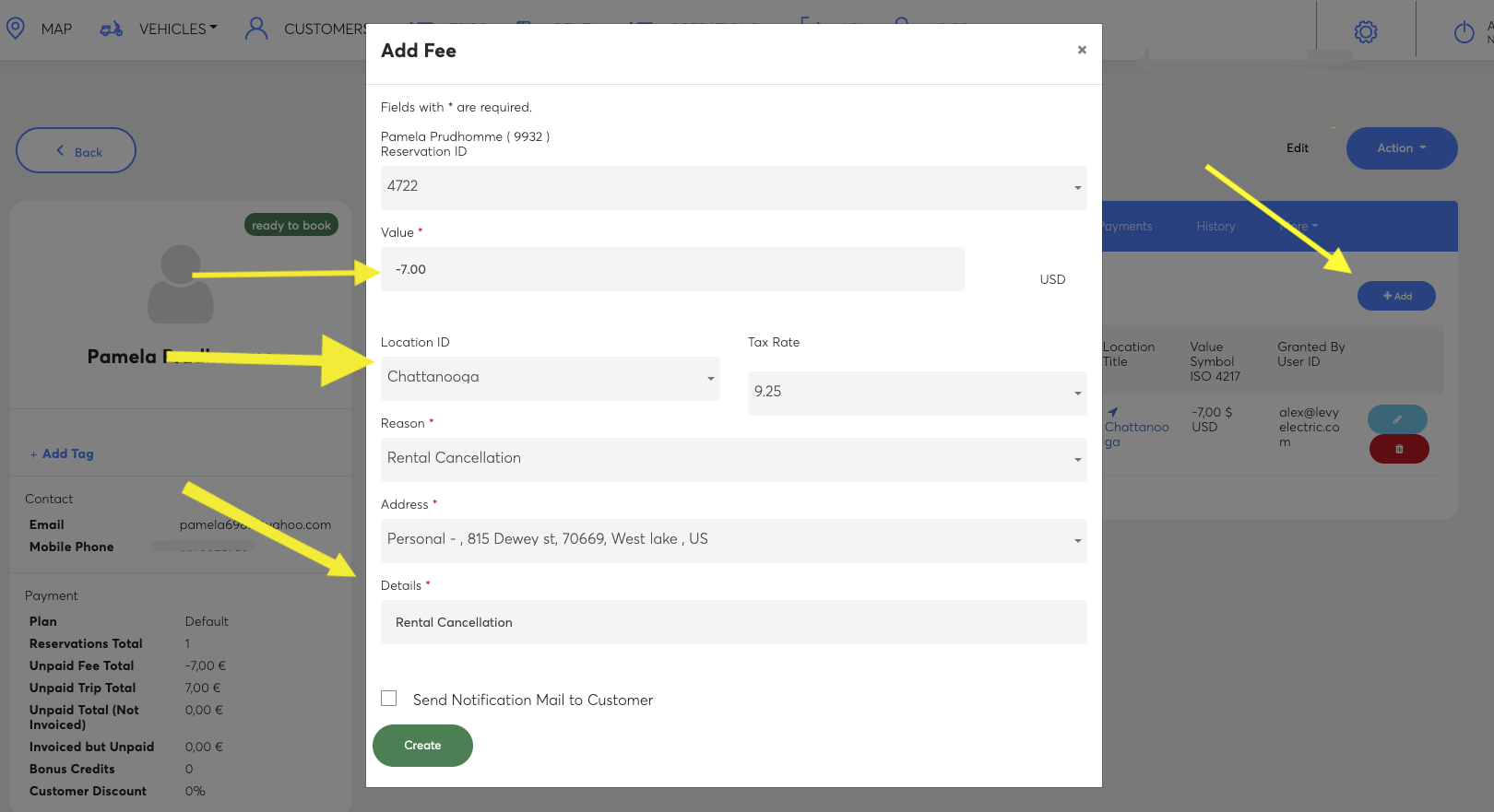This screenshot has height=812, width=1494.
Task: Click the Details text field
Action: pyautogui.click(x=733, y=622)
